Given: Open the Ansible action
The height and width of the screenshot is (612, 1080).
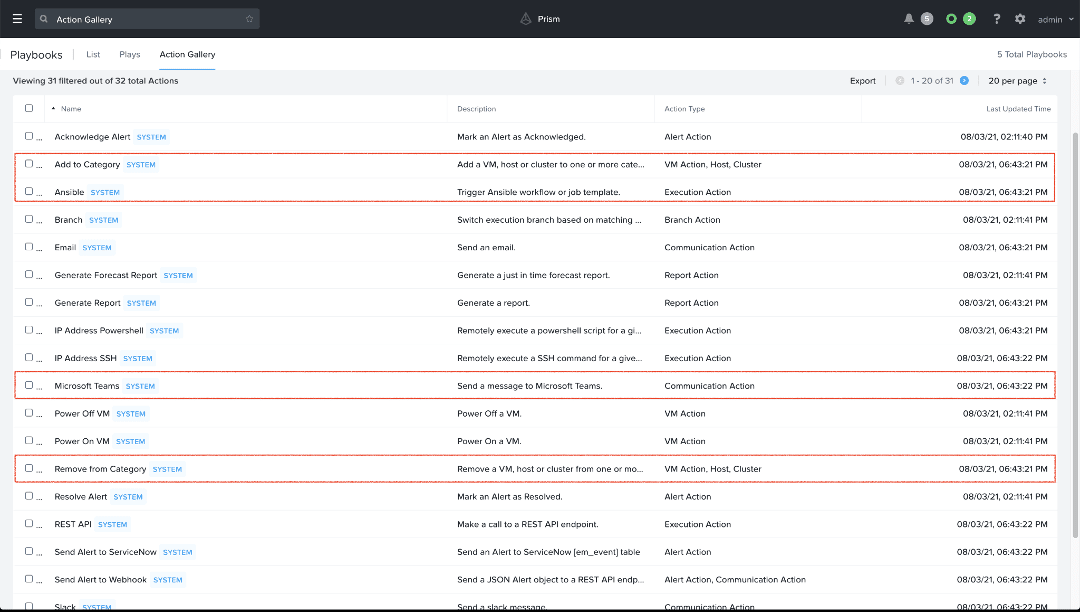Looking at the screenshot, I should (x=70, y=192).
